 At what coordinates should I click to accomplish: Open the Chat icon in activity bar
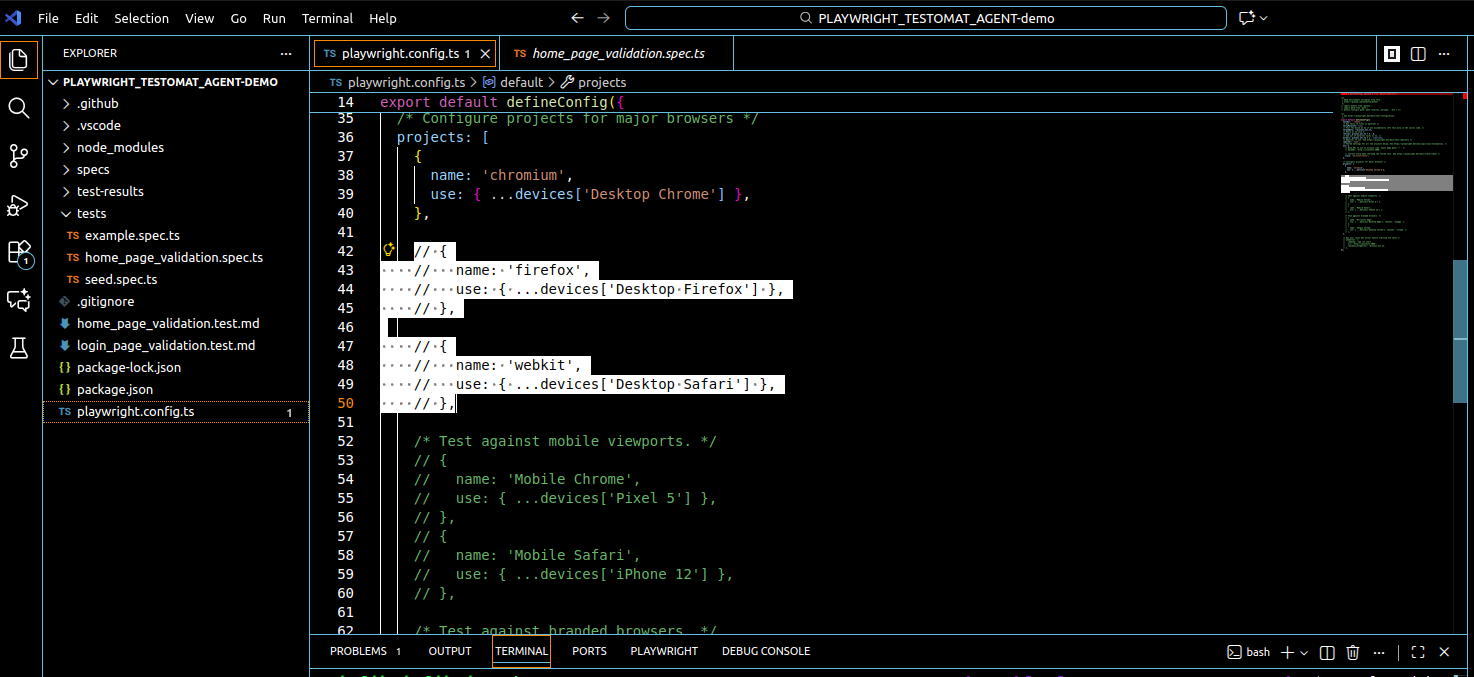pos(18,299)
